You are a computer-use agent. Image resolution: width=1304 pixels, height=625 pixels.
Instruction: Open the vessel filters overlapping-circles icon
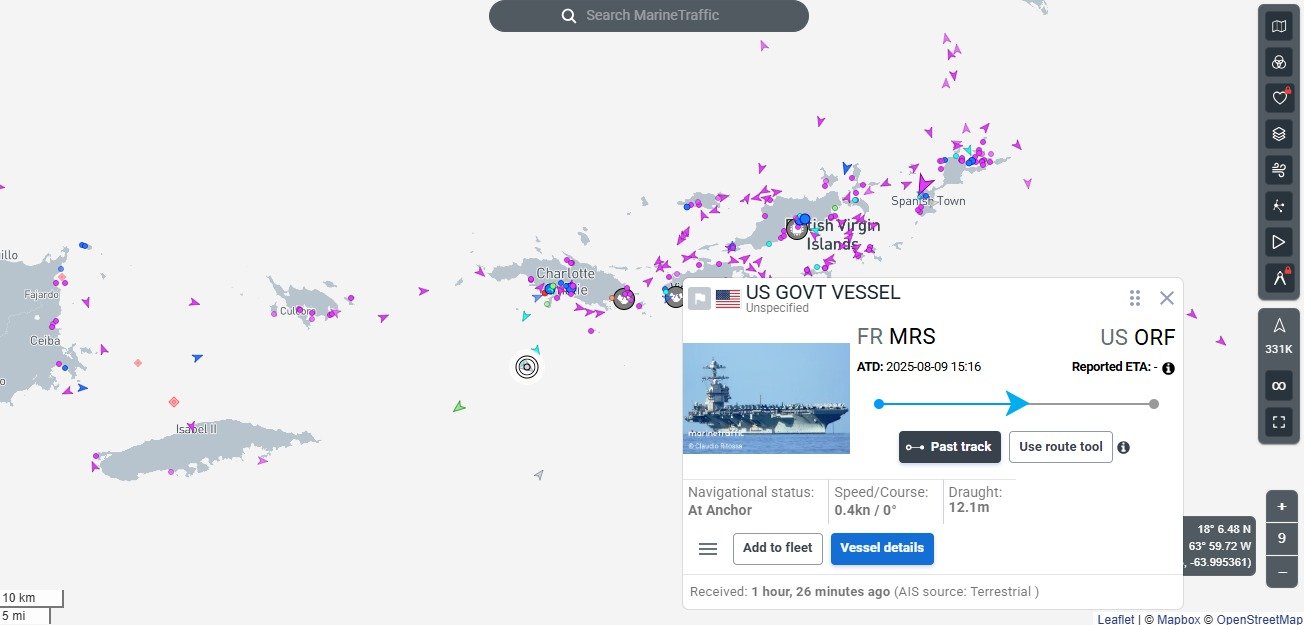(1278, 62)
